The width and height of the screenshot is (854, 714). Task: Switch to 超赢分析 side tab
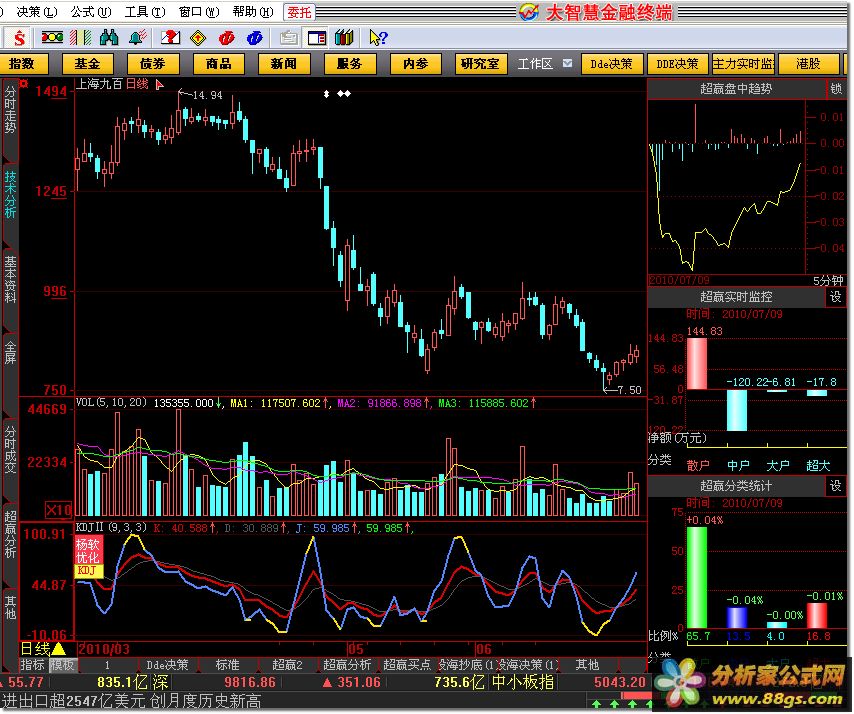(10, 534)
